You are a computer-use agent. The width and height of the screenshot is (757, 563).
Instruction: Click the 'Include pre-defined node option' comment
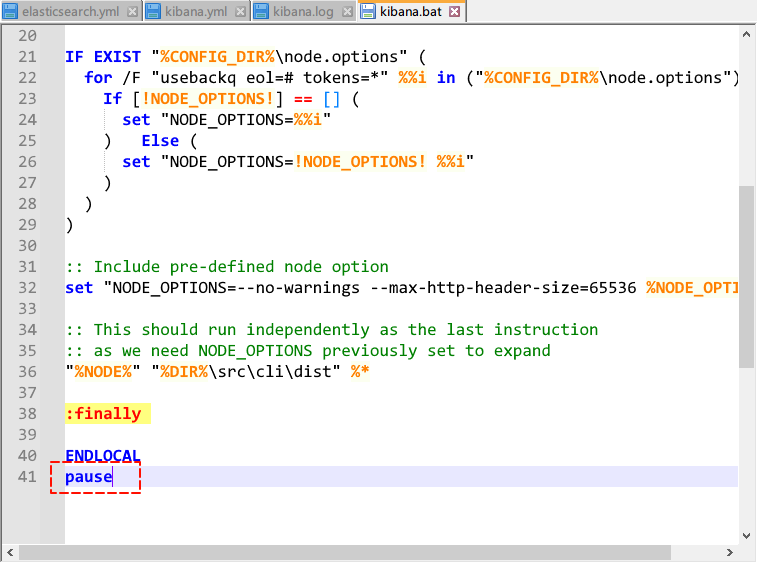point(240,267)
